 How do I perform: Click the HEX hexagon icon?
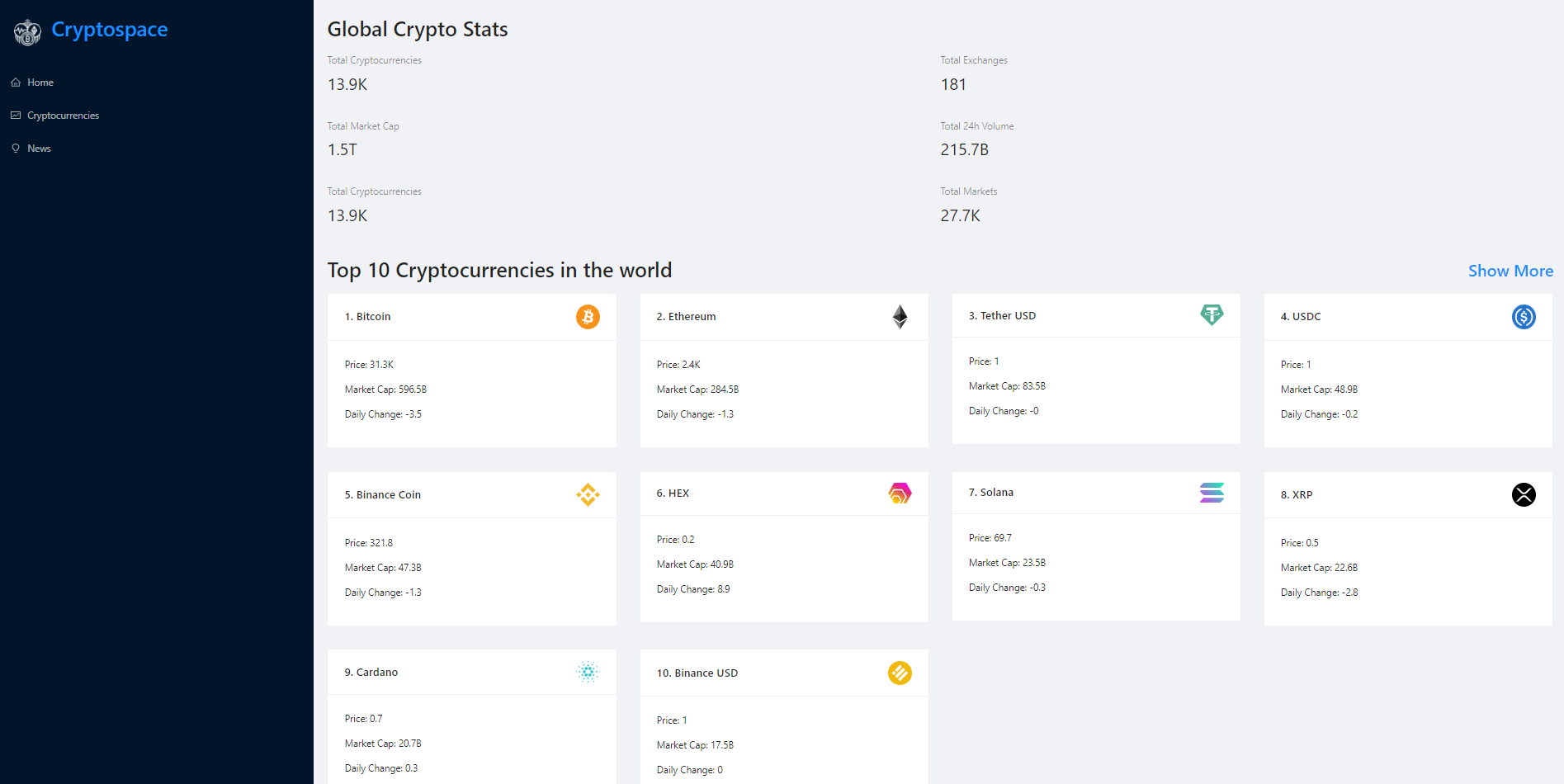click(x=900, y=494)
